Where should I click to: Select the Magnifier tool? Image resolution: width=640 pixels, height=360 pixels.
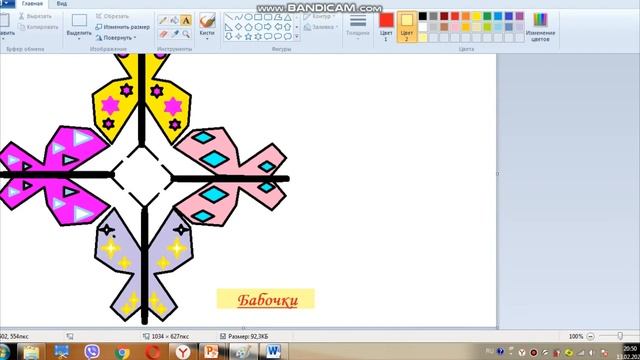(186, 33)
